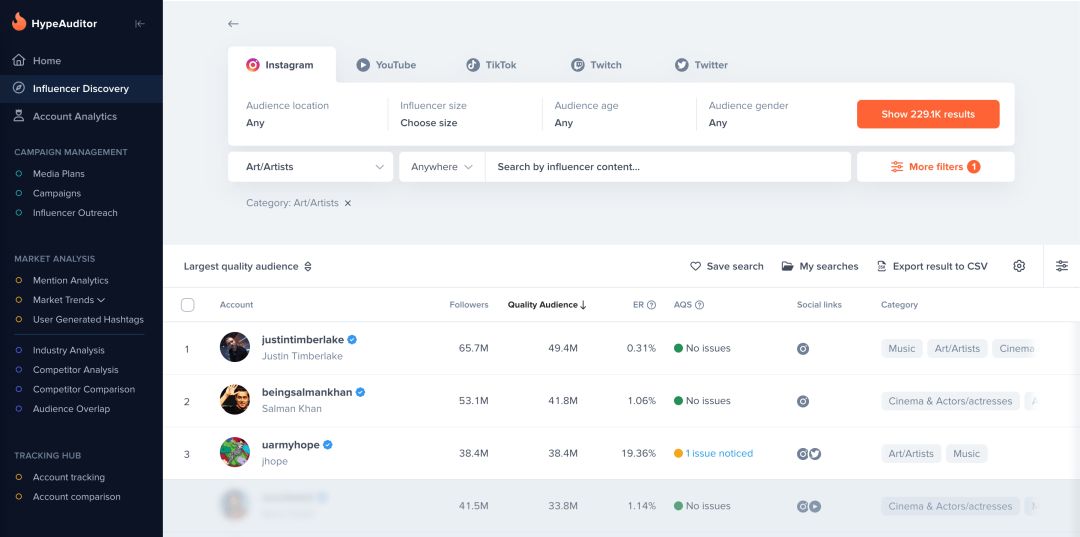Click jhope profile avatar

tap(235, 452)
